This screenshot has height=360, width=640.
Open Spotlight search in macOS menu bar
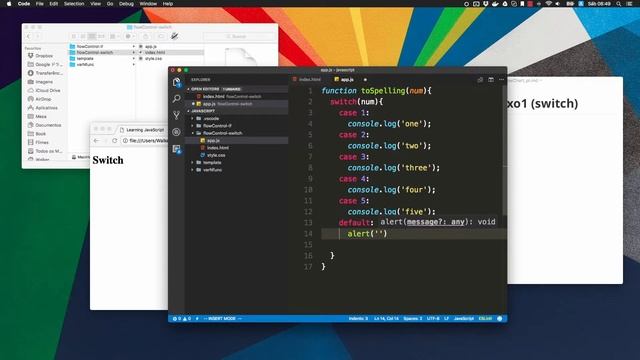coord(619,4)
